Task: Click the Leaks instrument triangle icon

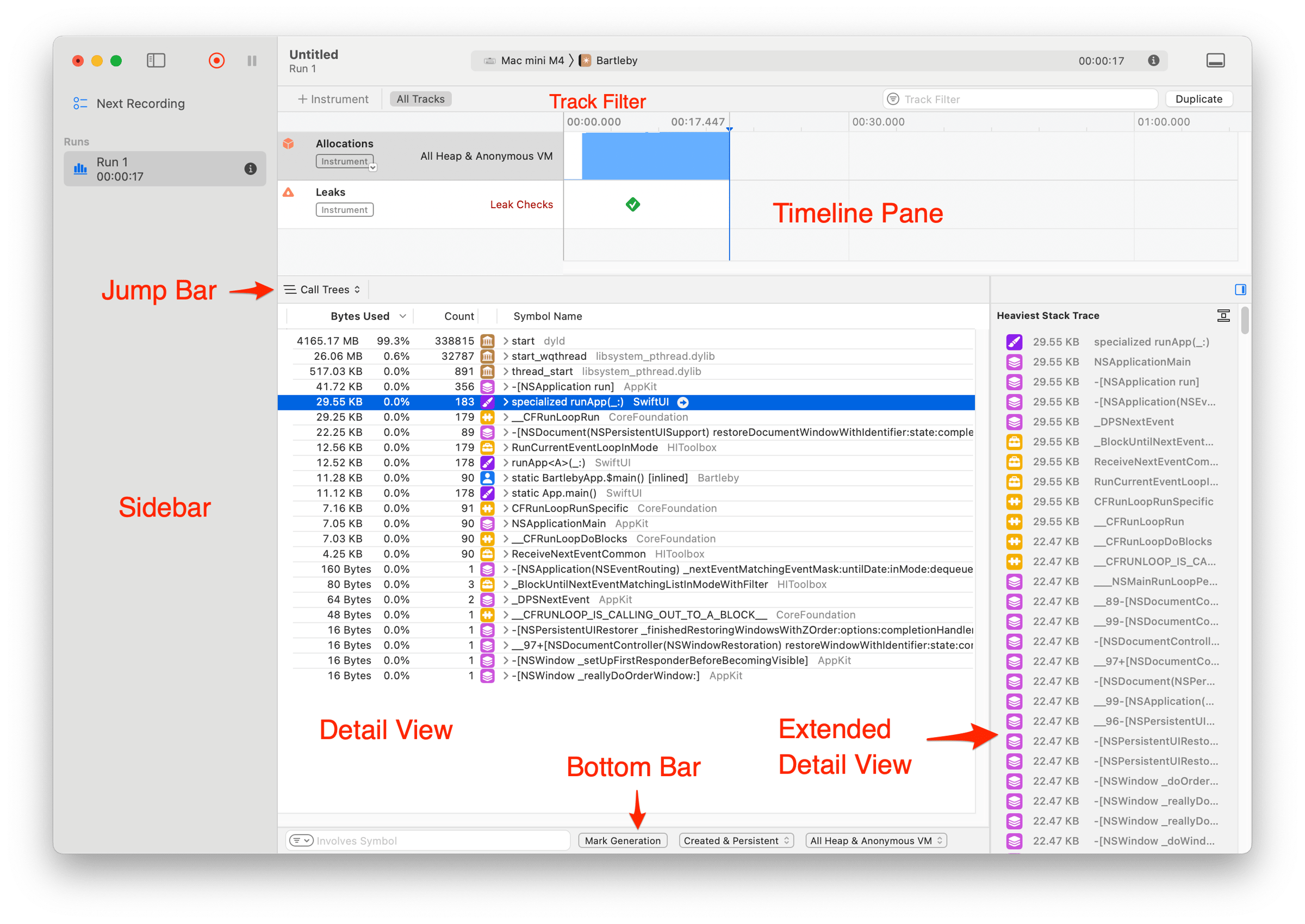Action: [x=289, y=192]
